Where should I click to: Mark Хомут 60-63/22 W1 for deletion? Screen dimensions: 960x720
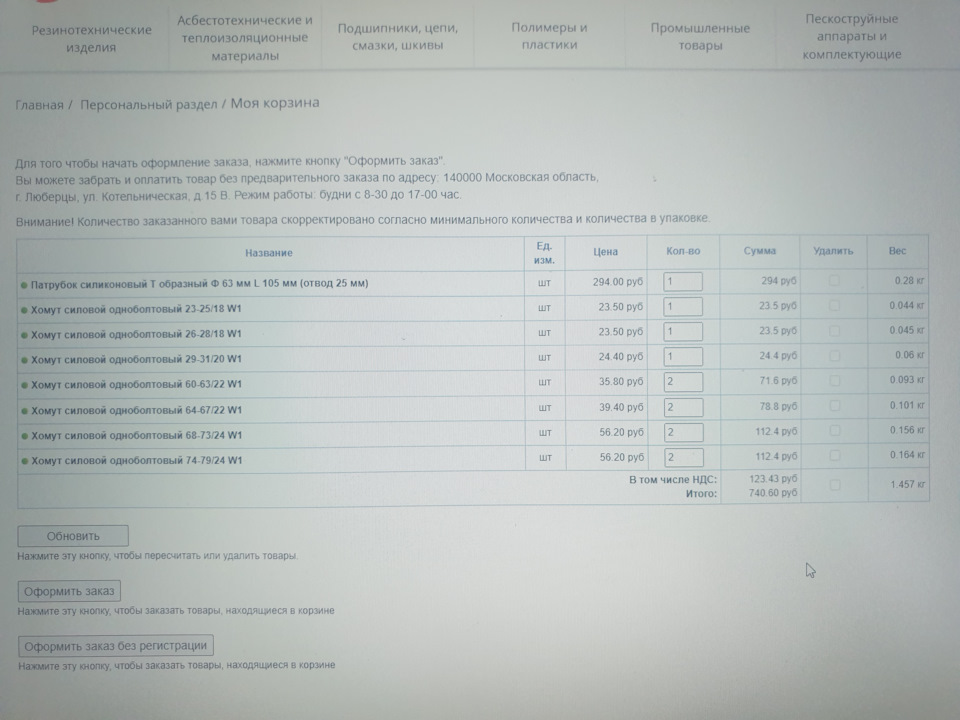[834, 380]
